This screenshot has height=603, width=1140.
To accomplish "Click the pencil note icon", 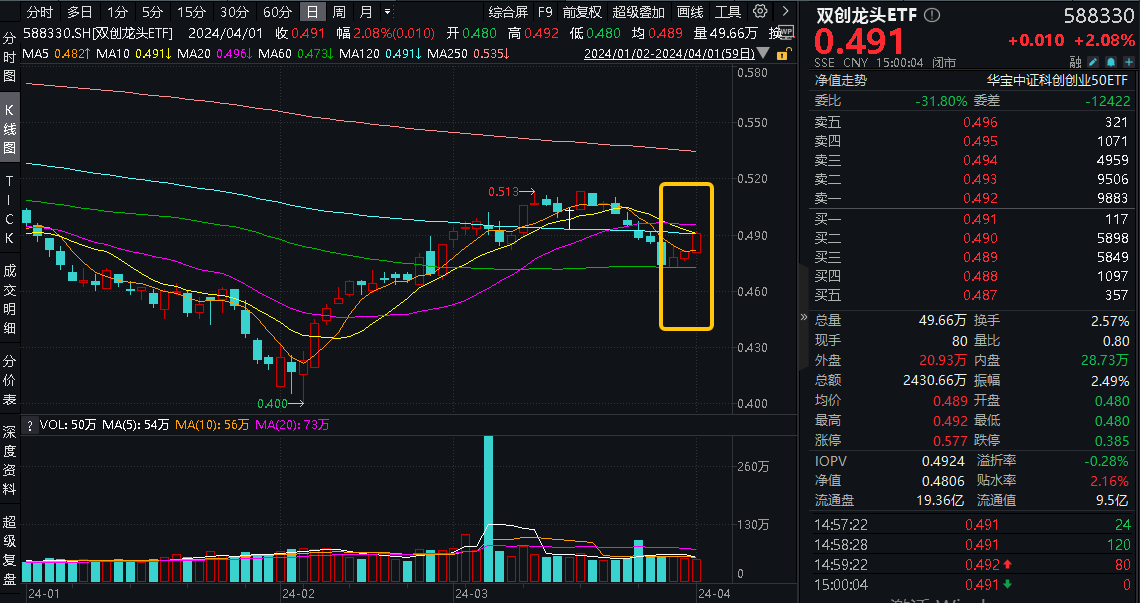I will pyautogui.click(x=1095, y=61).
